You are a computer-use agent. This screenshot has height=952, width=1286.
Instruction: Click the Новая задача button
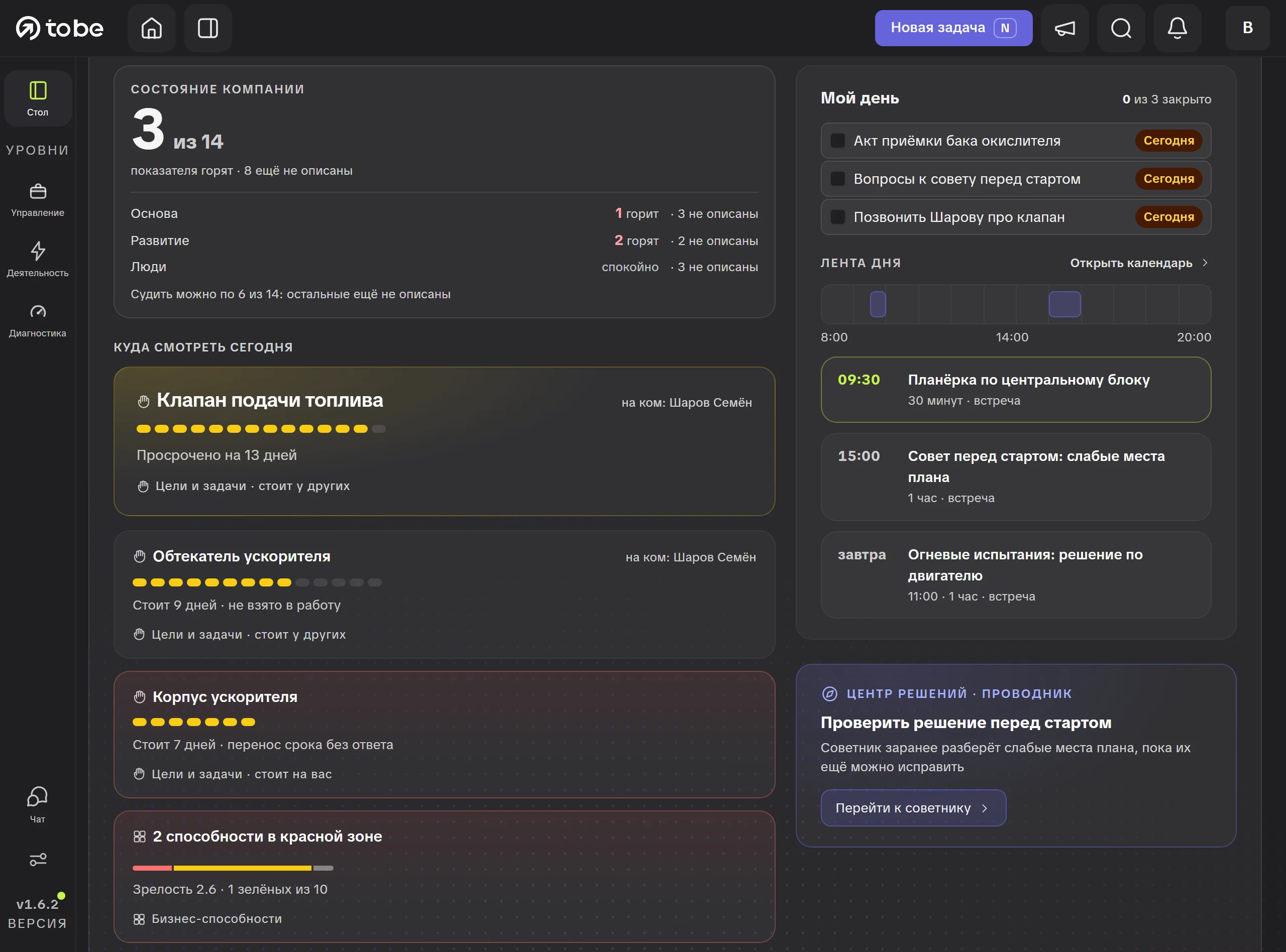(x=953, y=28)
